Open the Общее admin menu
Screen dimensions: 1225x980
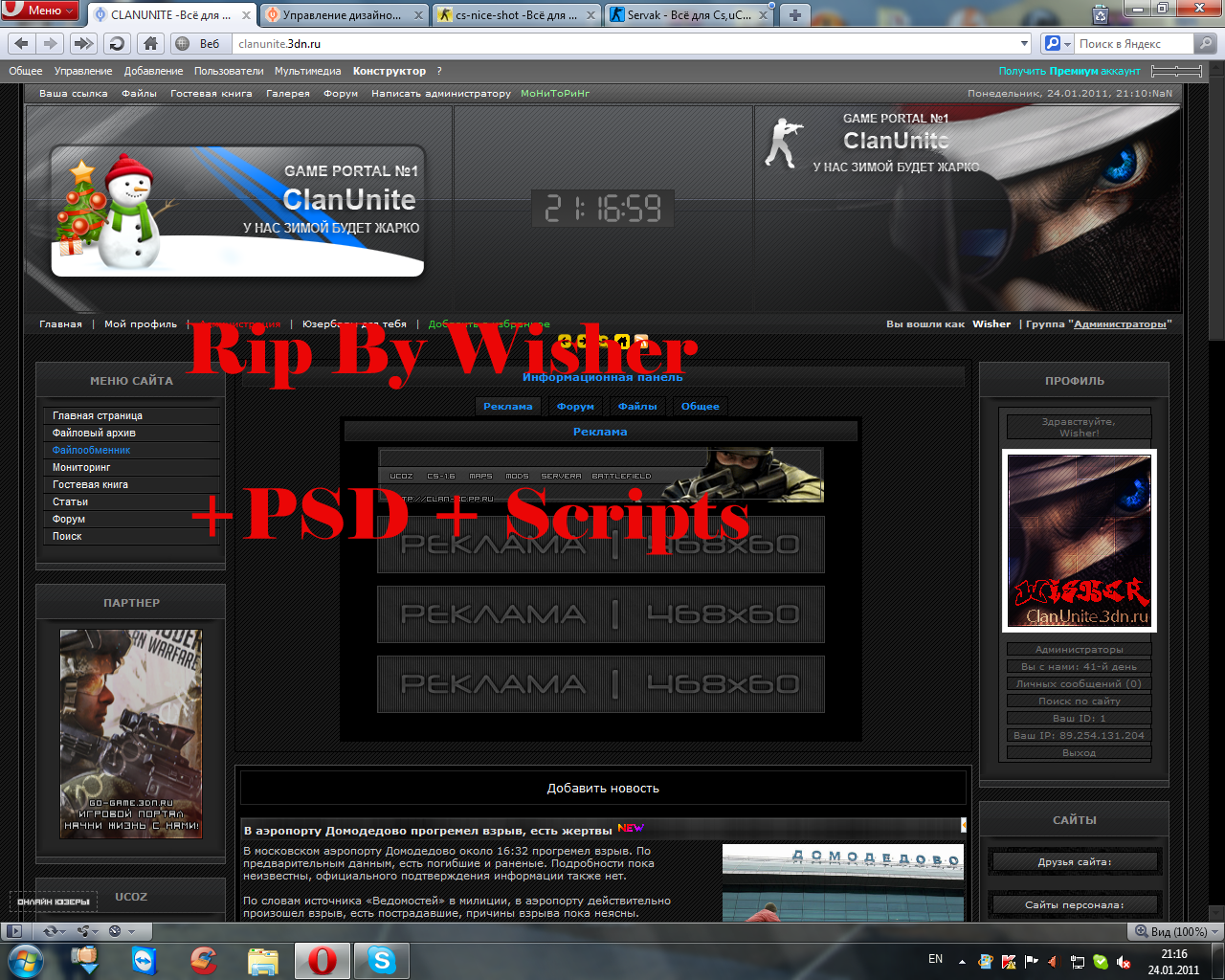pos(25,71)
